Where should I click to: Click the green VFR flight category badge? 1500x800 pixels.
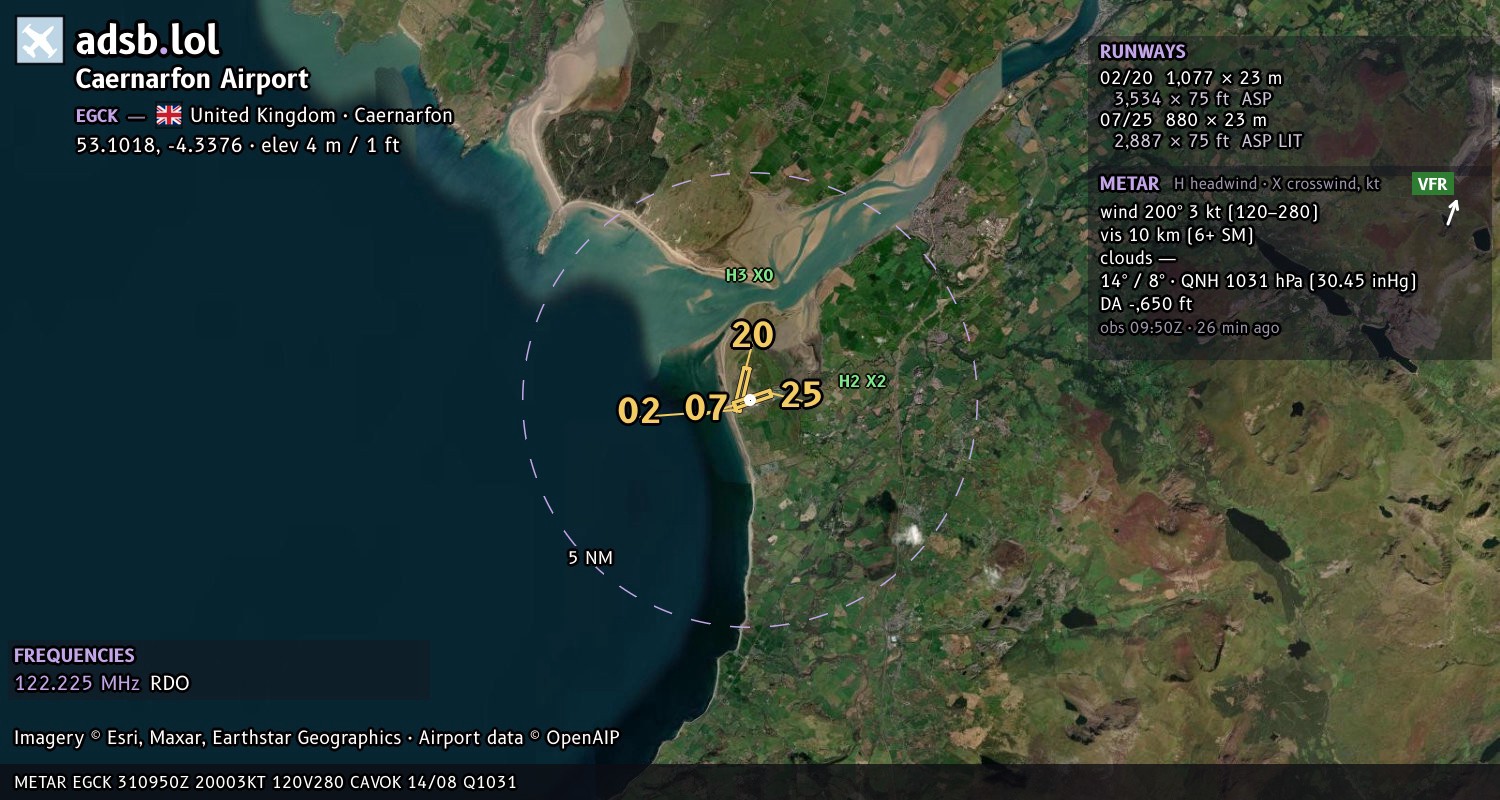1432,184
